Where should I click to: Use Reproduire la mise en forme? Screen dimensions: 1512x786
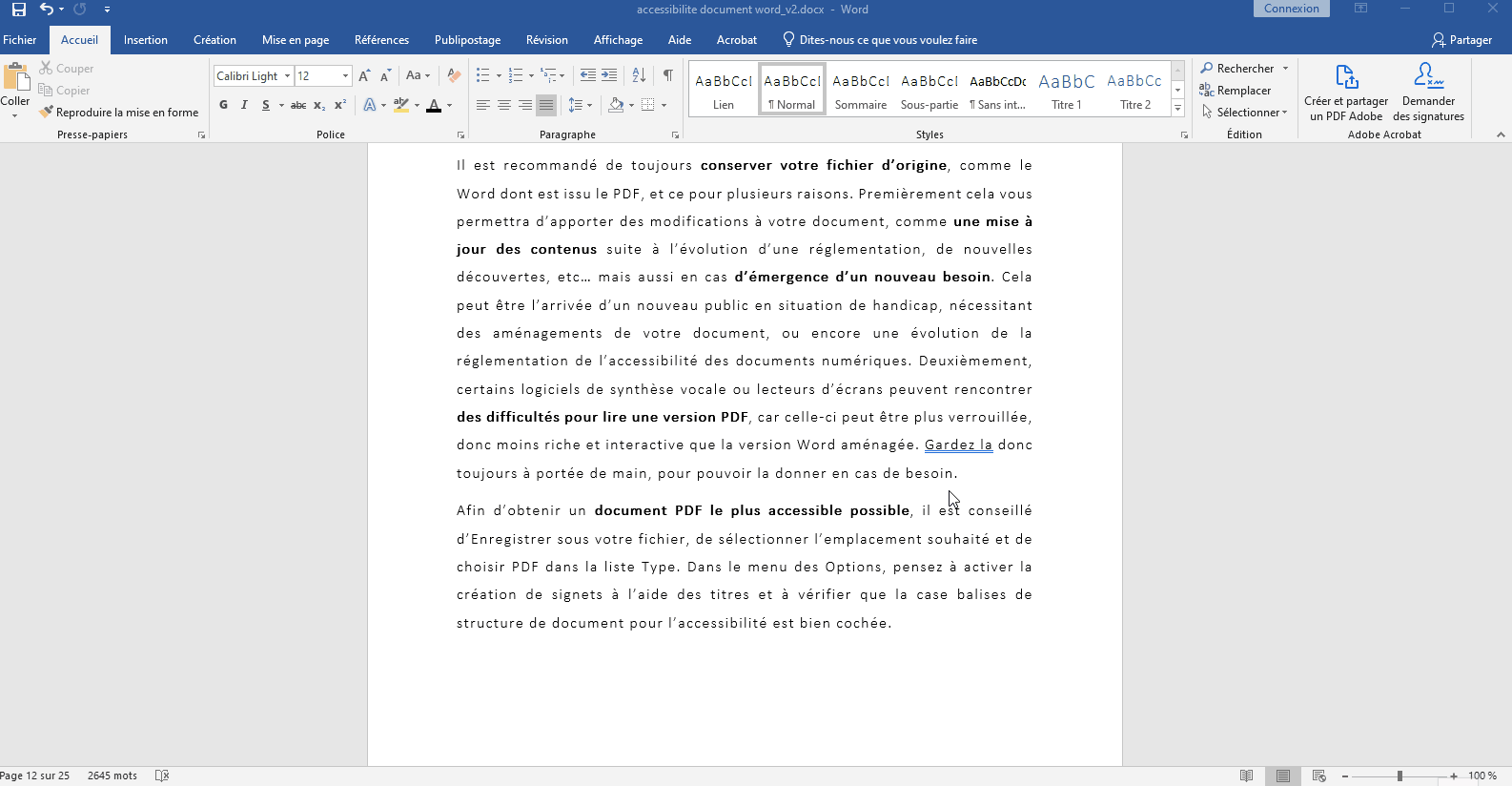[118, 113]
